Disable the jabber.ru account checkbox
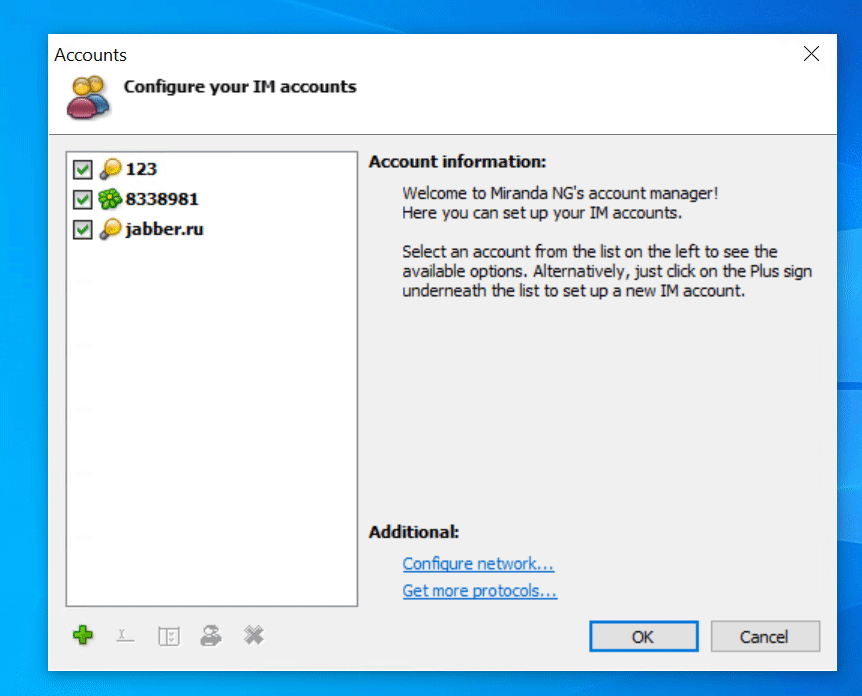The height and width of the screenshot is (696, 862). coord(82,229)
